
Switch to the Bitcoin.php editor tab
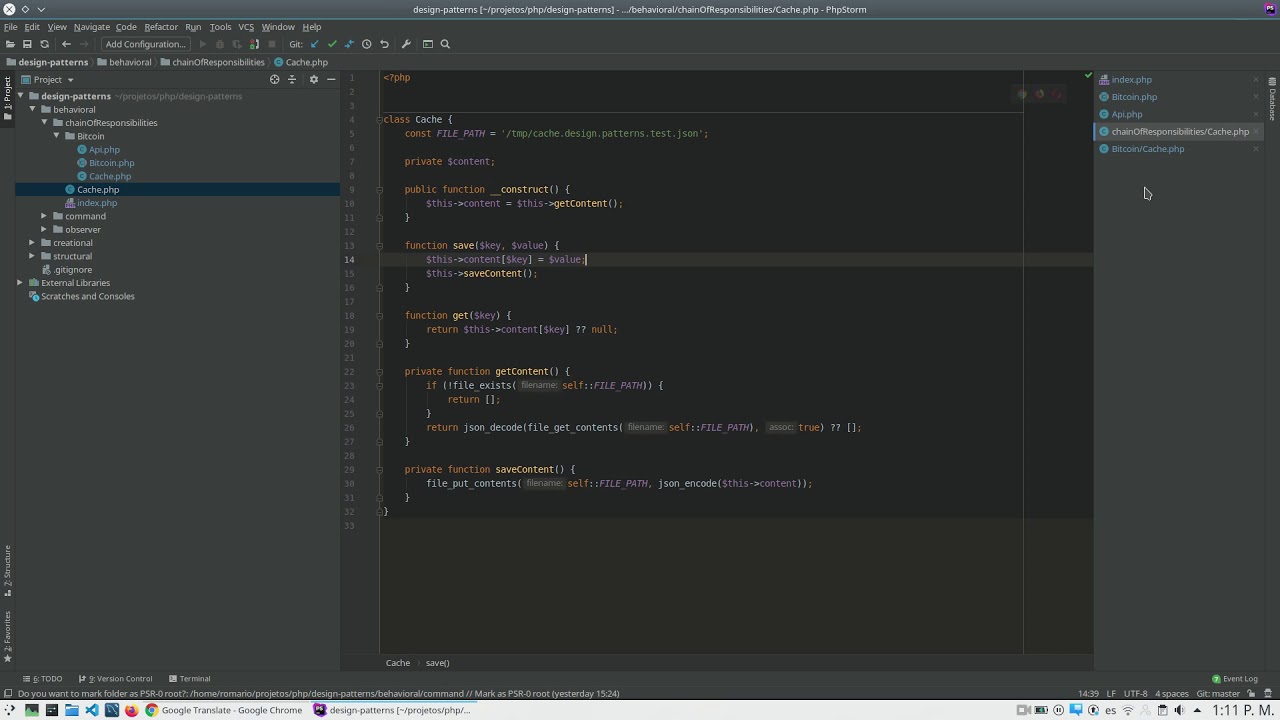pyautogui.click(x=1134, y=97)
